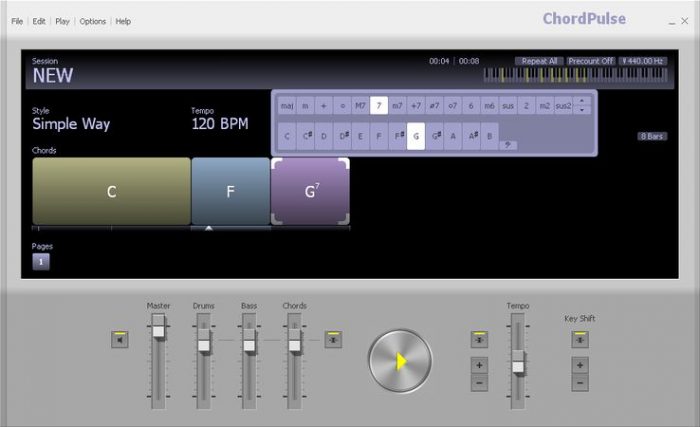Image resolution: width=700 pixels, height=427 pixels.
Task: Toggle the Repeat All mode
Action: (x=539, y=61)
